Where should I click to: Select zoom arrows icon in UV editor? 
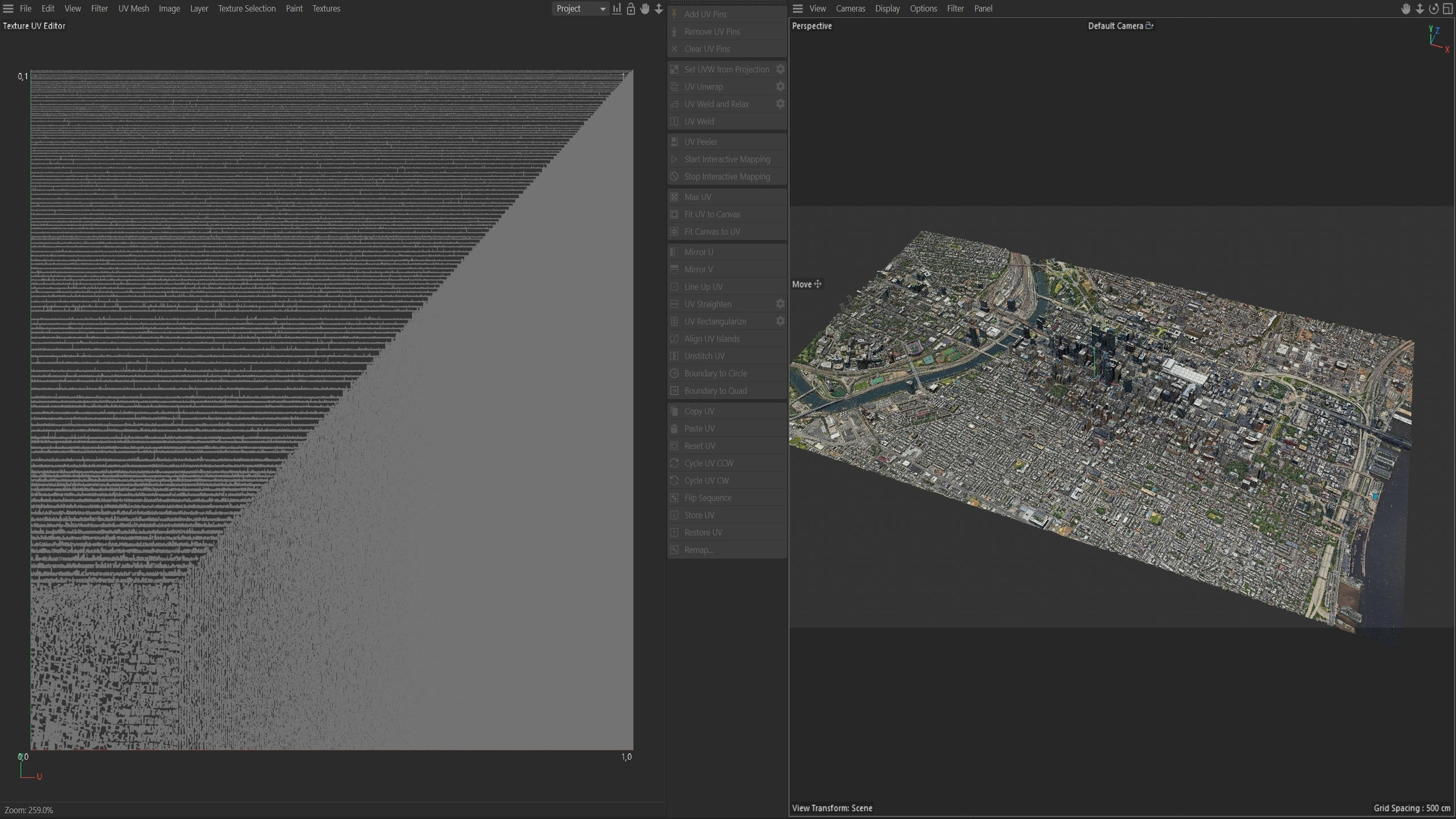[659, 9]
